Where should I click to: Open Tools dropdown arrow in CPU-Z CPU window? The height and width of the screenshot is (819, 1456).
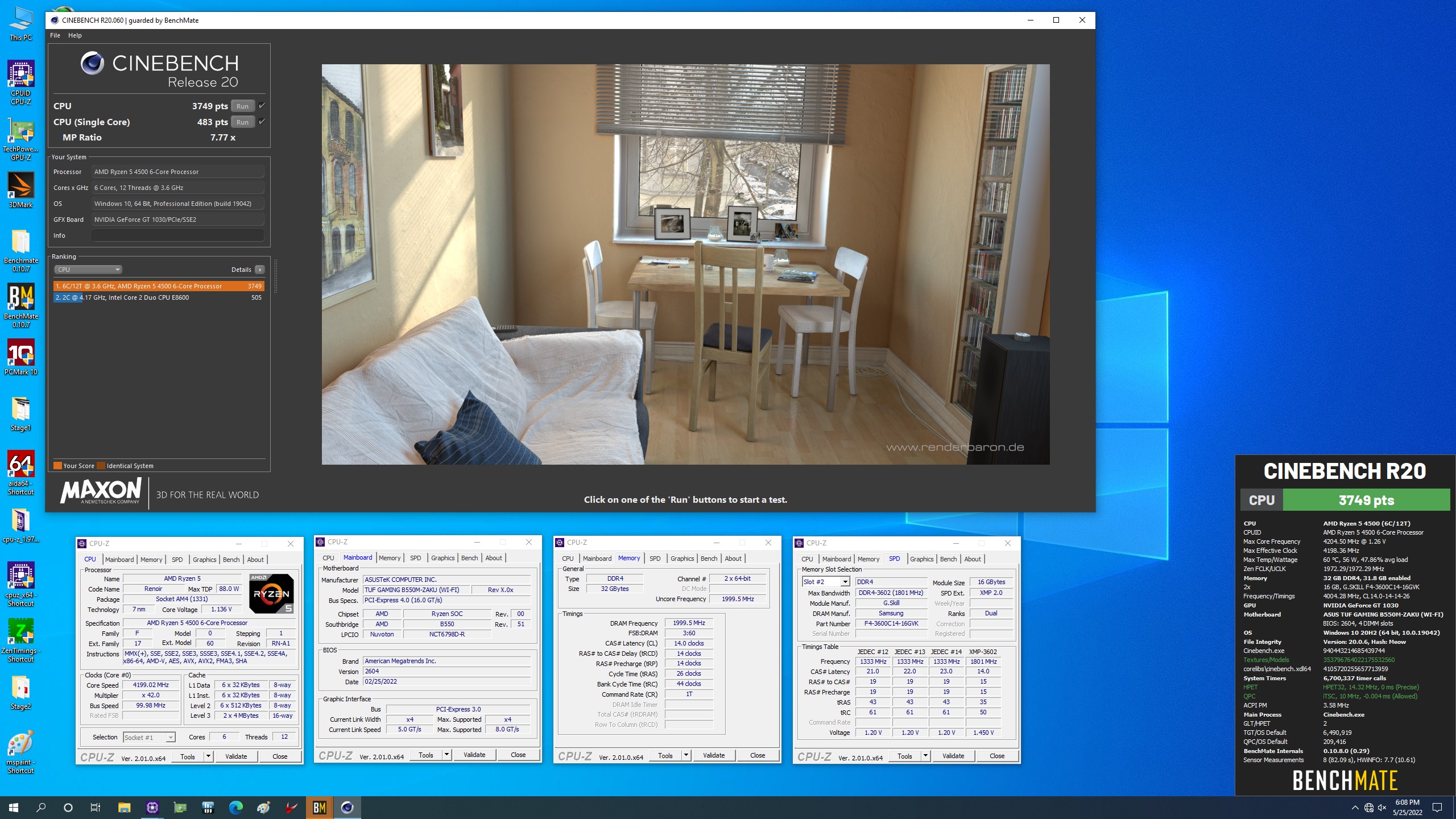pos(208,756)
